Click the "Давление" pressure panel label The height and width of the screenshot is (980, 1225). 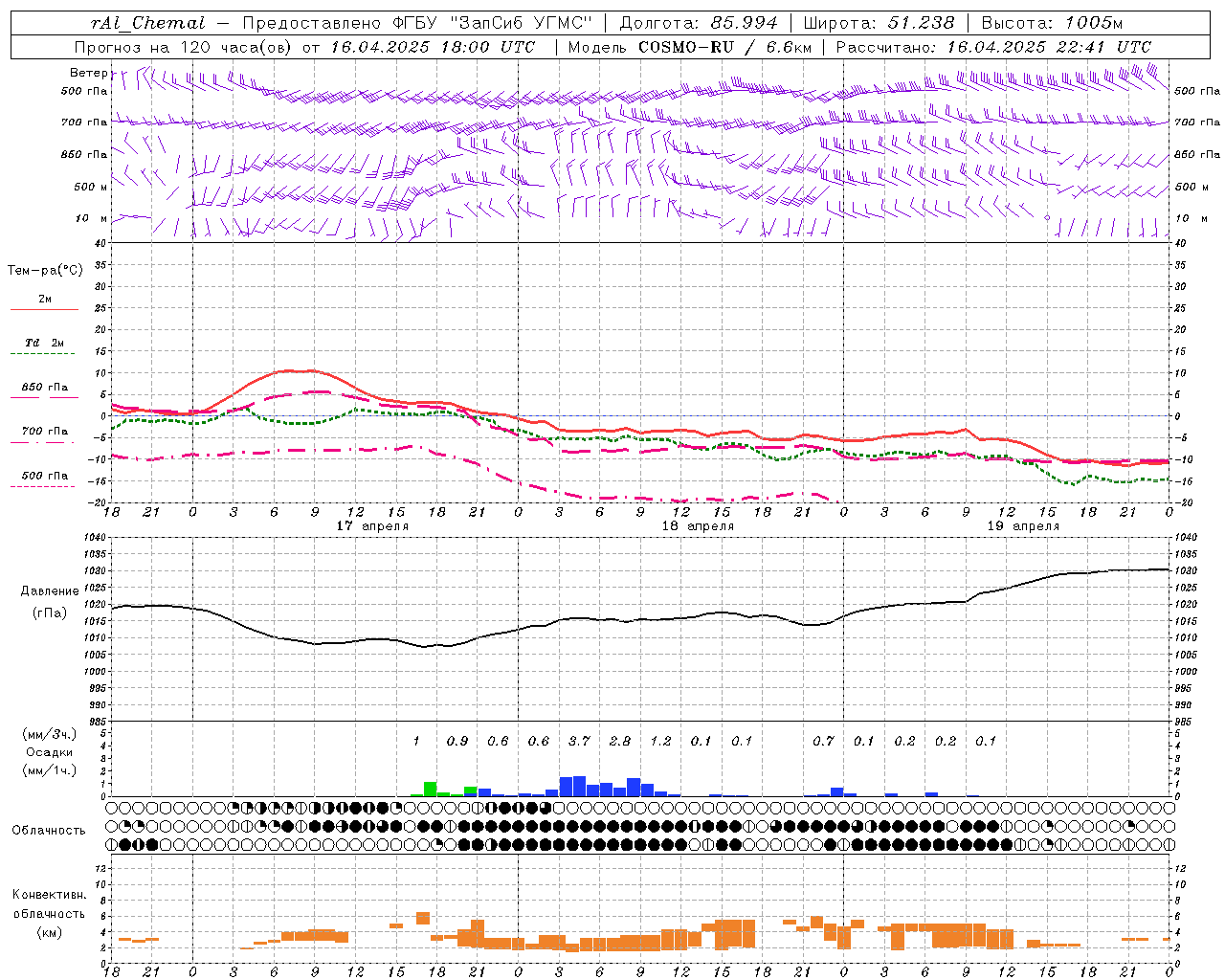50,591
